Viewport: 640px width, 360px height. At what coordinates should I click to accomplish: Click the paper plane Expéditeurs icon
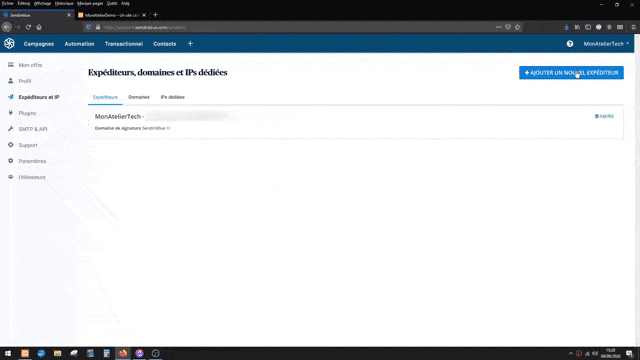tap(11, 97)
